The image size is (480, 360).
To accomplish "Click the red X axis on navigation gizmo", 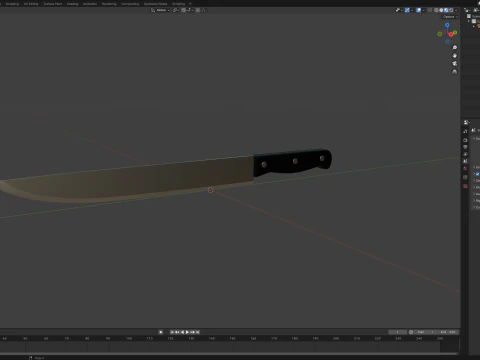I will pyautogui.click(x=451, y=34).
